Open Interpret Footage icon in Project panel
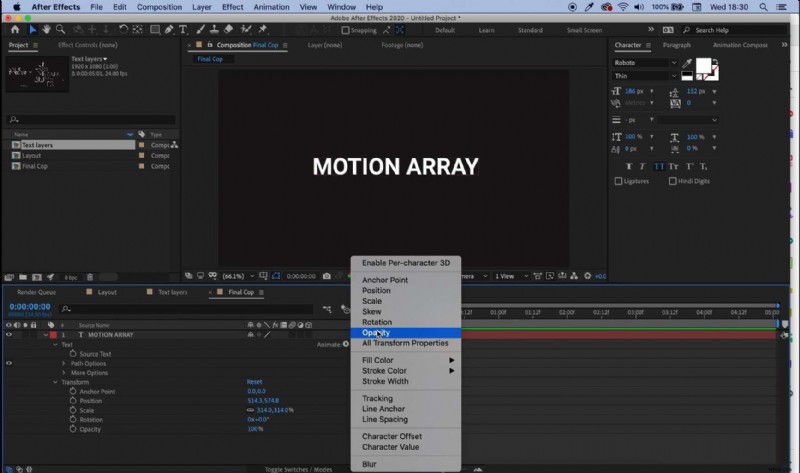800x473 pixels. (9, 277)
